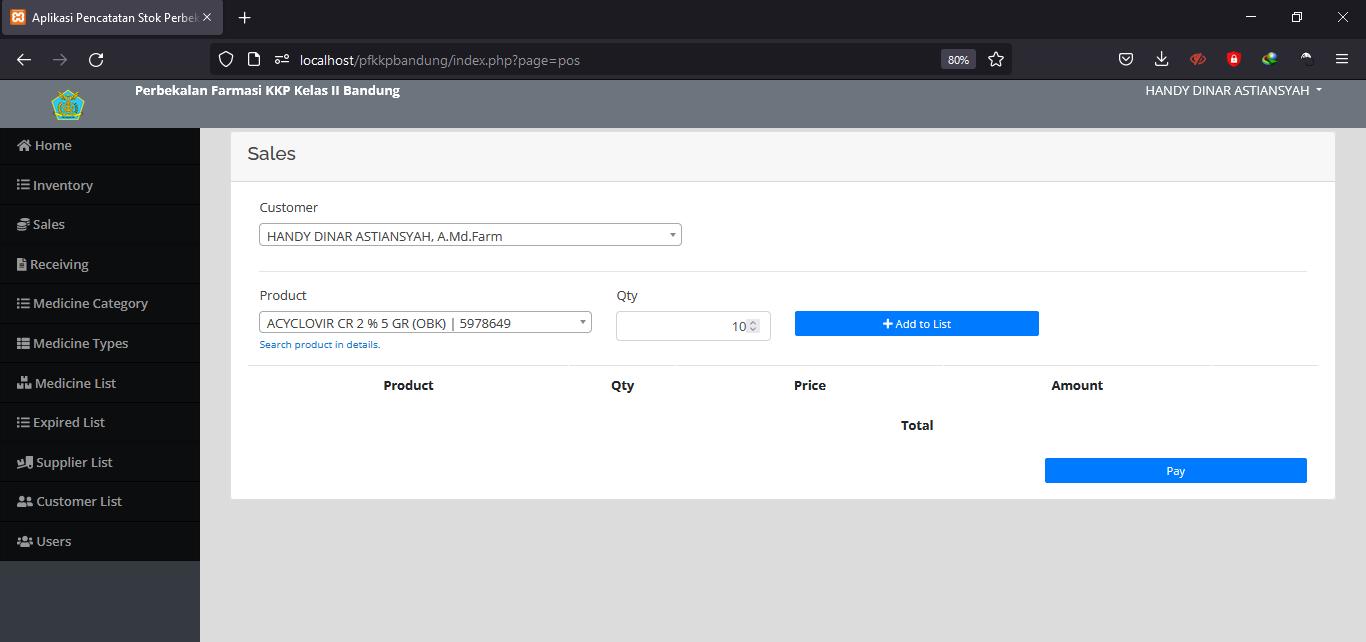
Task: Open the Downloads panel icon
Action: coord(1162,59)
